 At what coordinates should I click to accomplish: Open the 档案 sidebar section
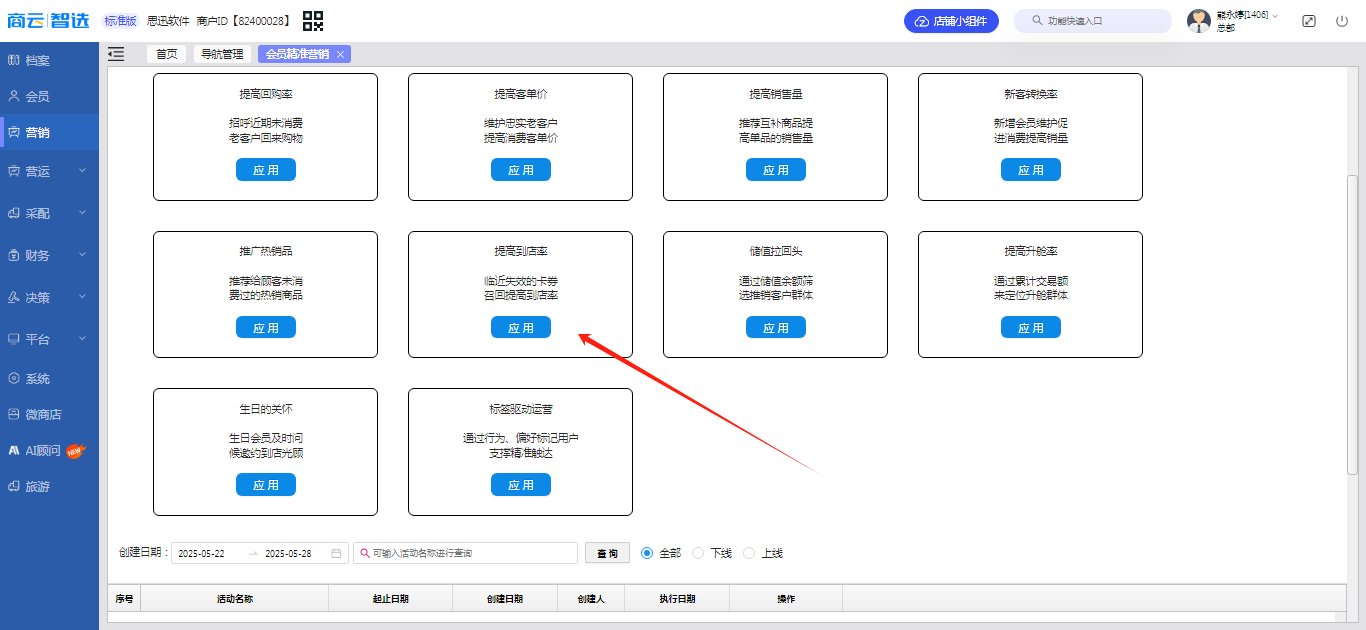pos(37,60)
